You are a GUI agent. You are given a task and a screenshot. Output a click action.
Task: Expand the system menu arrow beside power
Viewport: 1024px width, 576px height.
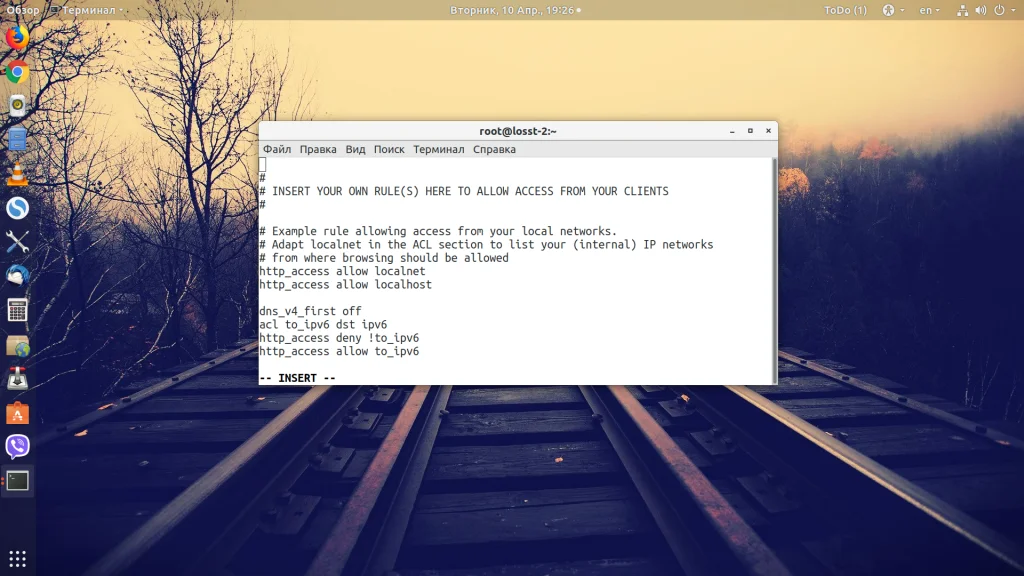[1013, 10]
